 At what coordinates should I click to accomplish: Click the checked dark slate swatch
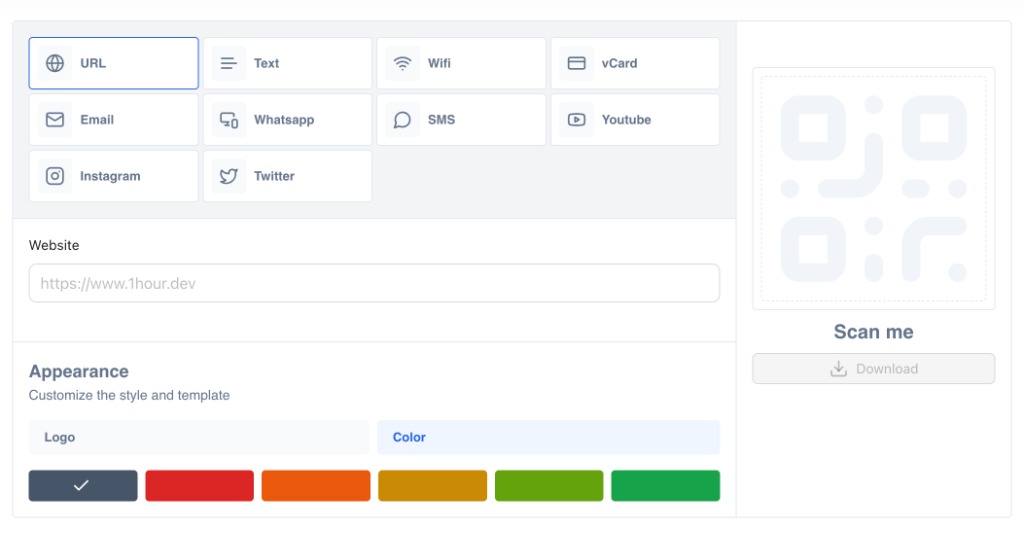83,486
